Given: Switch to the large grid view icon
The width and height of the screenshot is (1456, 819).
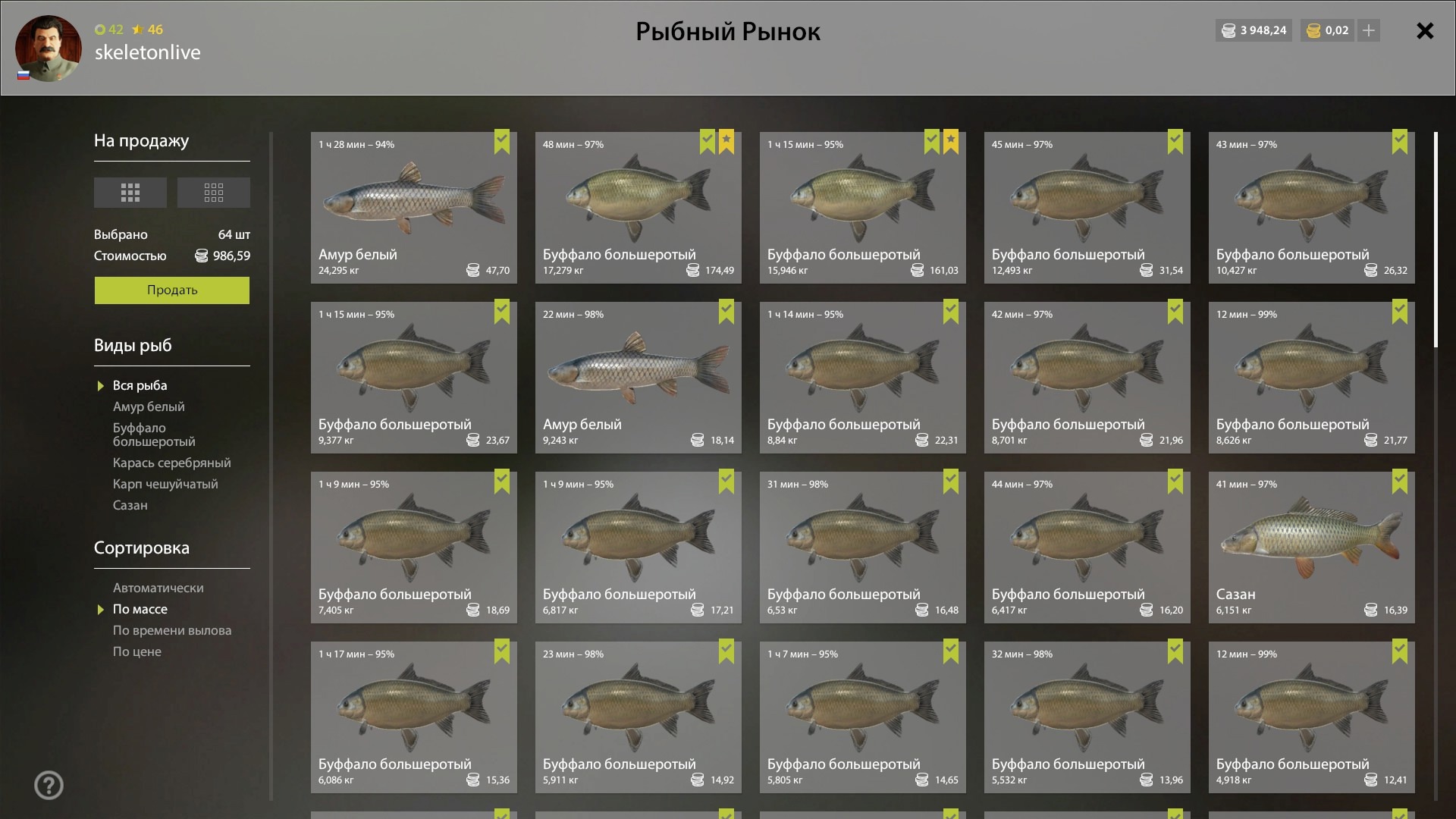Looking at the screenshot, I should [x=130, y=193].
